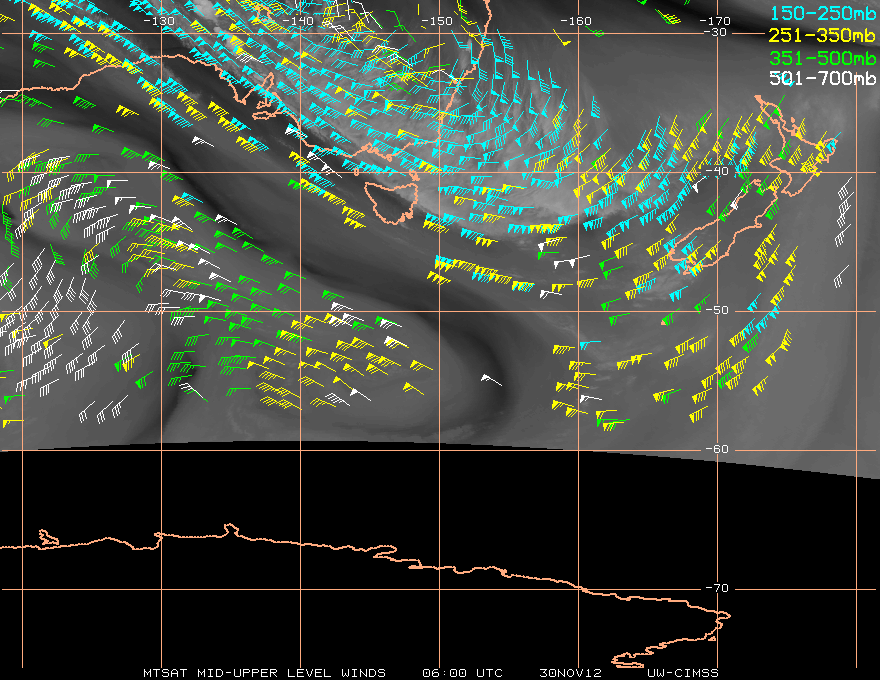Image resolution: width=880 pixels, height=680 pixels.
Task: Click the 06:00 UTC timestamp
Action: 462,673
